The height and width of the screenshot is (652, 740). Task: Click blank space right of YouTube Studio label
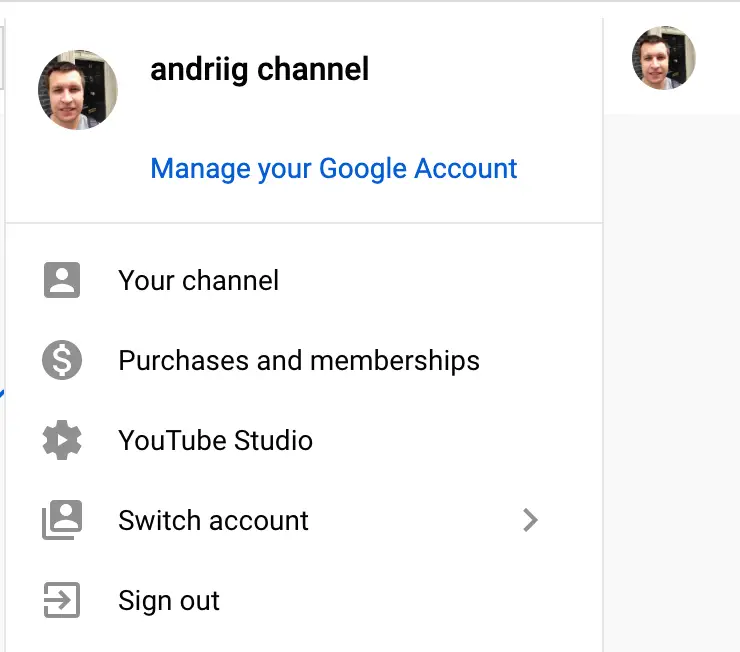pyautogui.click(x=450, y=440)
